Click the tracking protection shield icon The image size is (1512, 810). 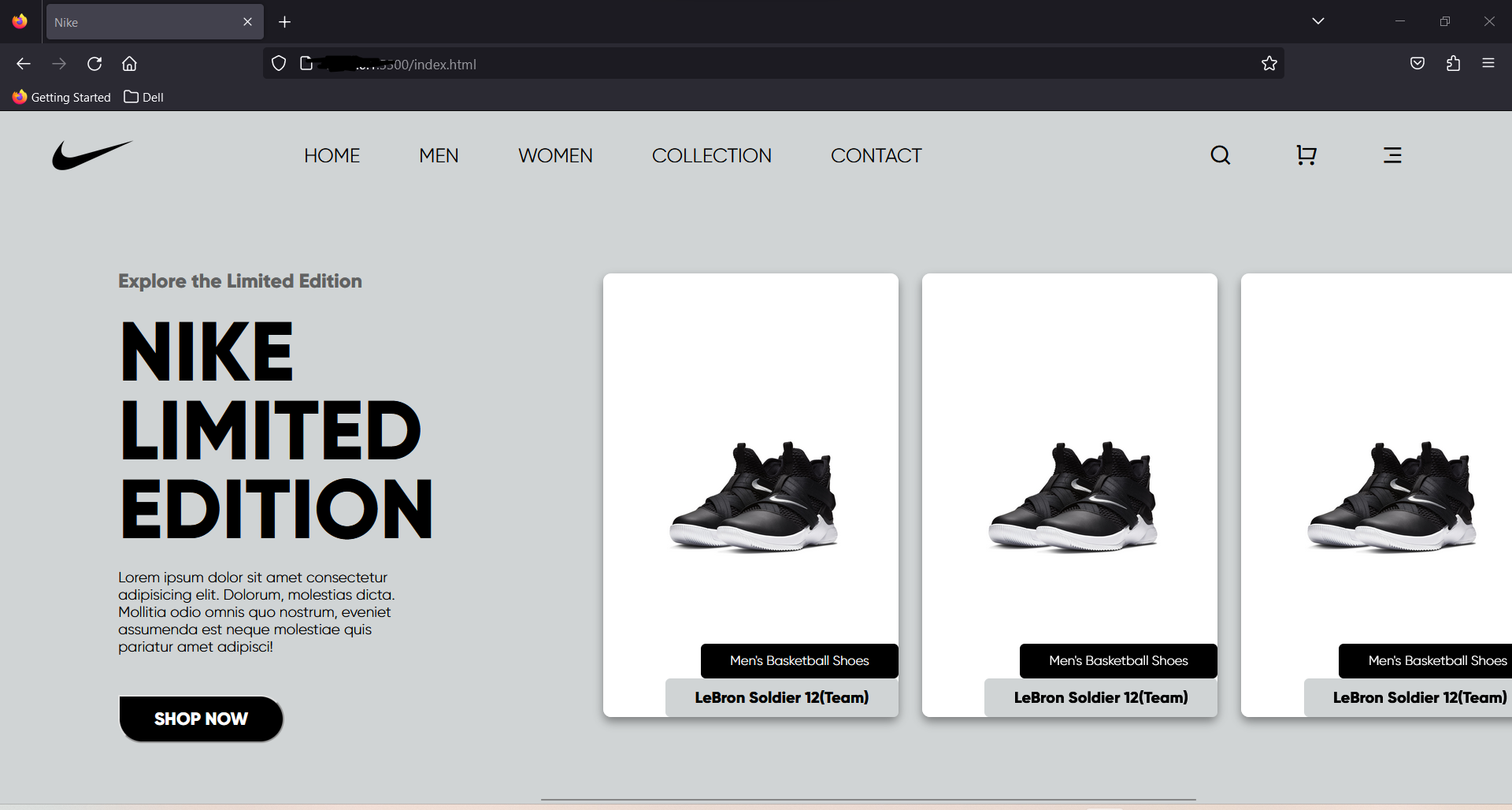tap(278, 63)
